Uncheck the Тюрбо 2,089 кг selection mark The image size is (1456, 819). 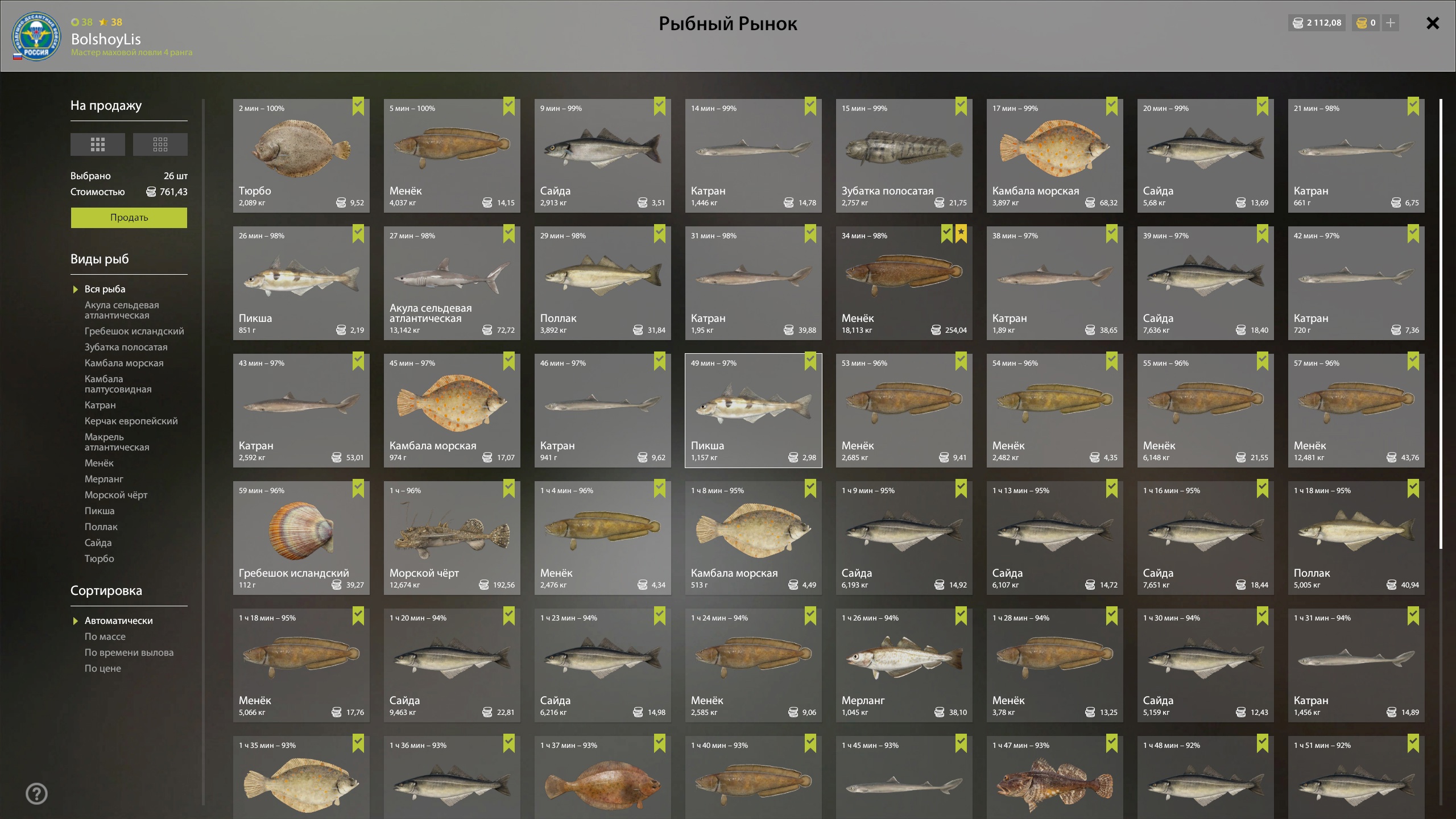pyautogui.click(x=358, y=106)
